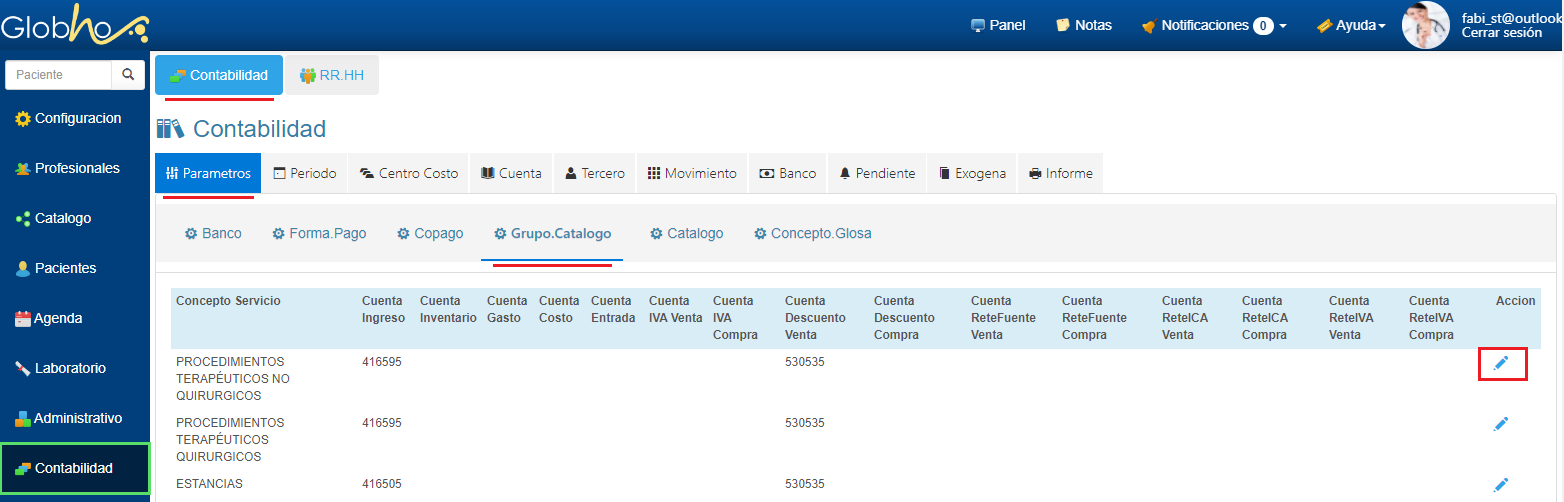Screen dimensions: 1564x502
Task: Open the Movimiento tab
Action: (x=692, y=173)
